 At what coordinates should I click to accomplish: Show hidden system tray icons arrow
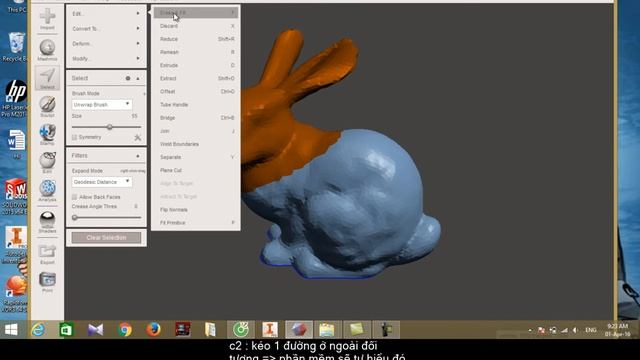coord(530,330)
